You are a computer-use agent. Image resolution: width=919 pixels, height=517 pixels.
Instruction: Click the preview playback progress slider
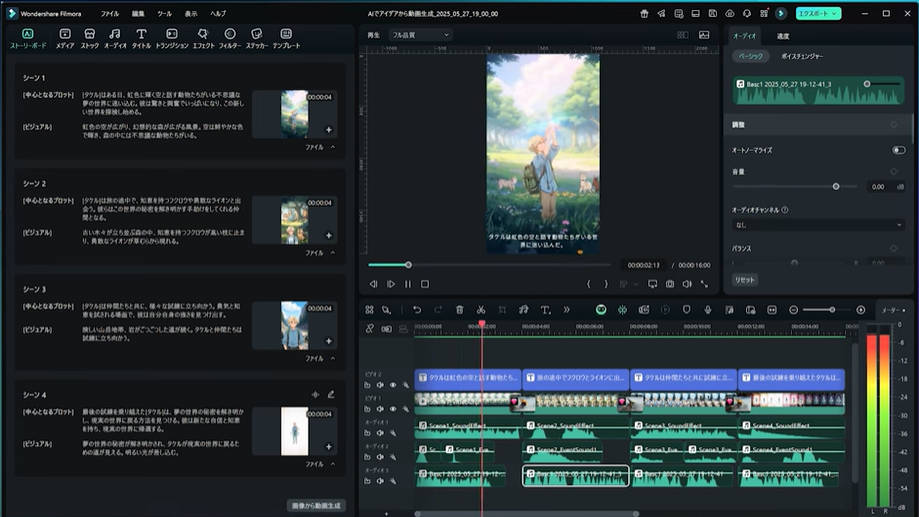pyautogui.click(x=490, y=265)
